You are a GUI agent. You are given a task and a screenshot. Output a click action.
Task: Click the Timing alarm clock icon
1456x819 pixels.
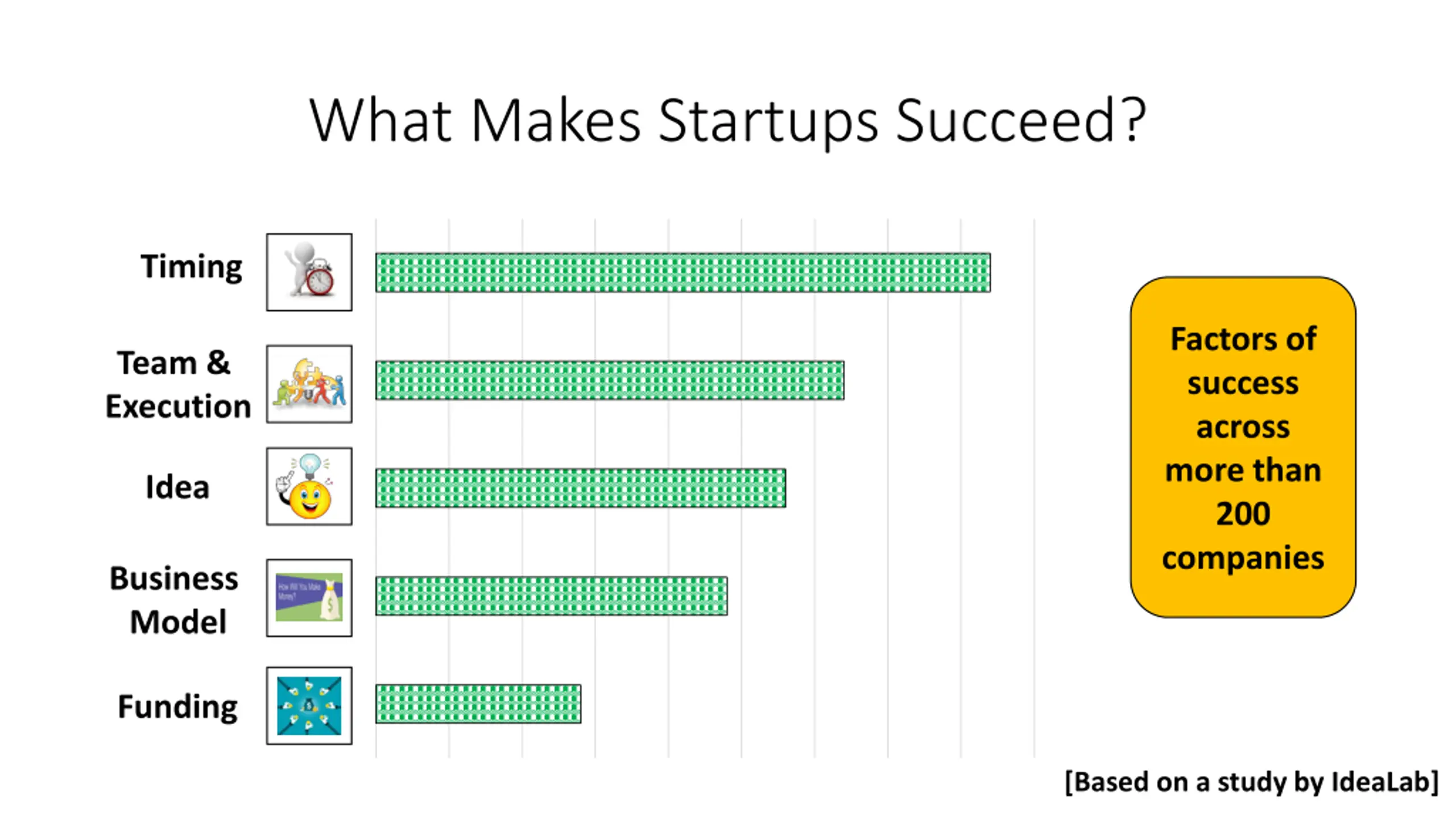coord(309,272)
